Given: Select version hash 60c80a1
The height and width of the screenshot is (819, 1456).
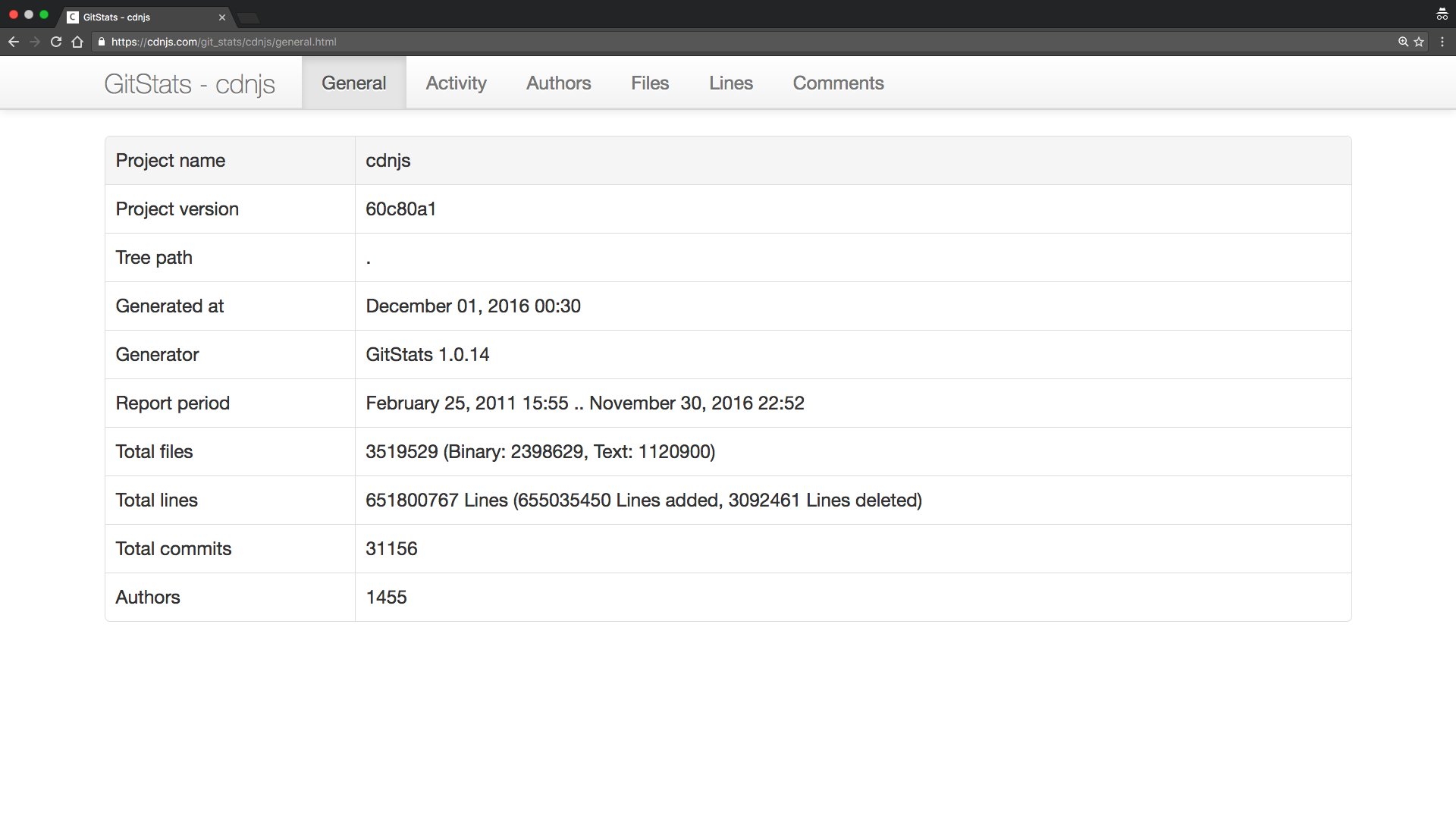Looking at the screenshot, I should [x=401, y=209].
